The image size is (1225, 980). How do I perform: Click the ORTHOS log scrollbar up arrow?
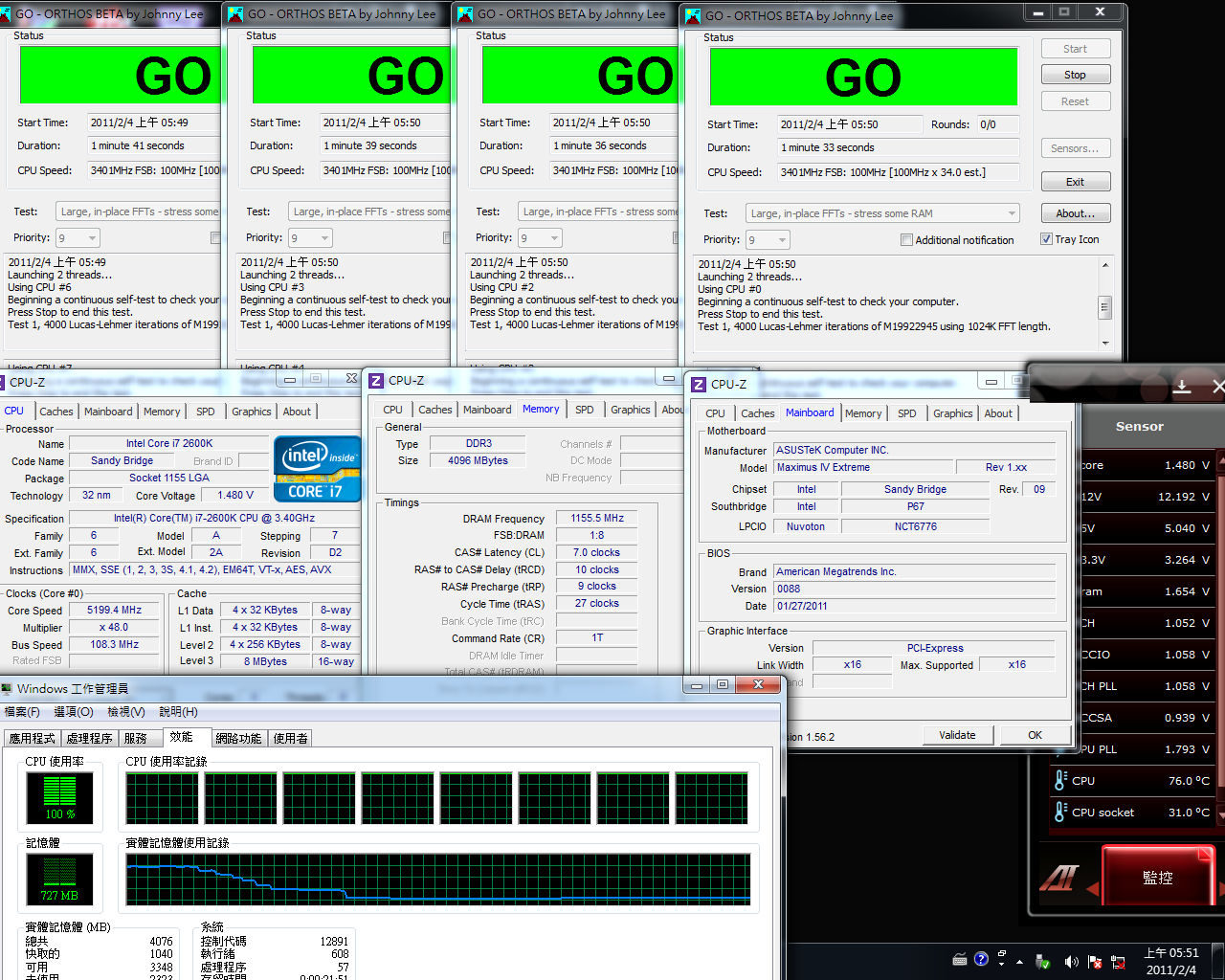tap(1104, 265)
